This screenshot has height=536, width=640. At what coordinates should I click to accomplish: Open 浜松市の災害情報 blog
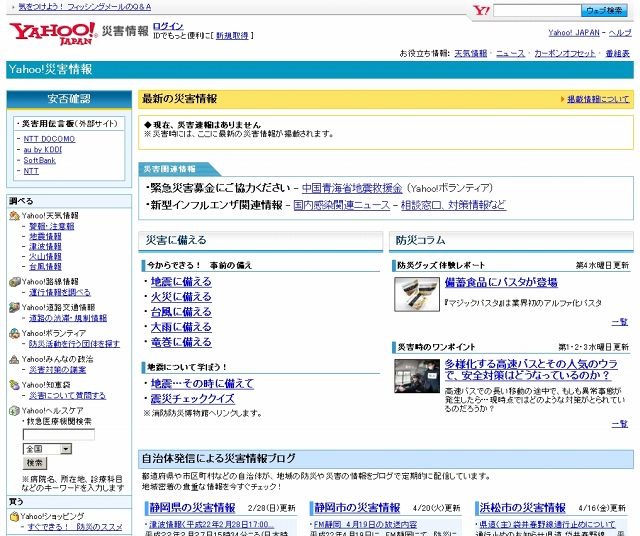(522, 508)
